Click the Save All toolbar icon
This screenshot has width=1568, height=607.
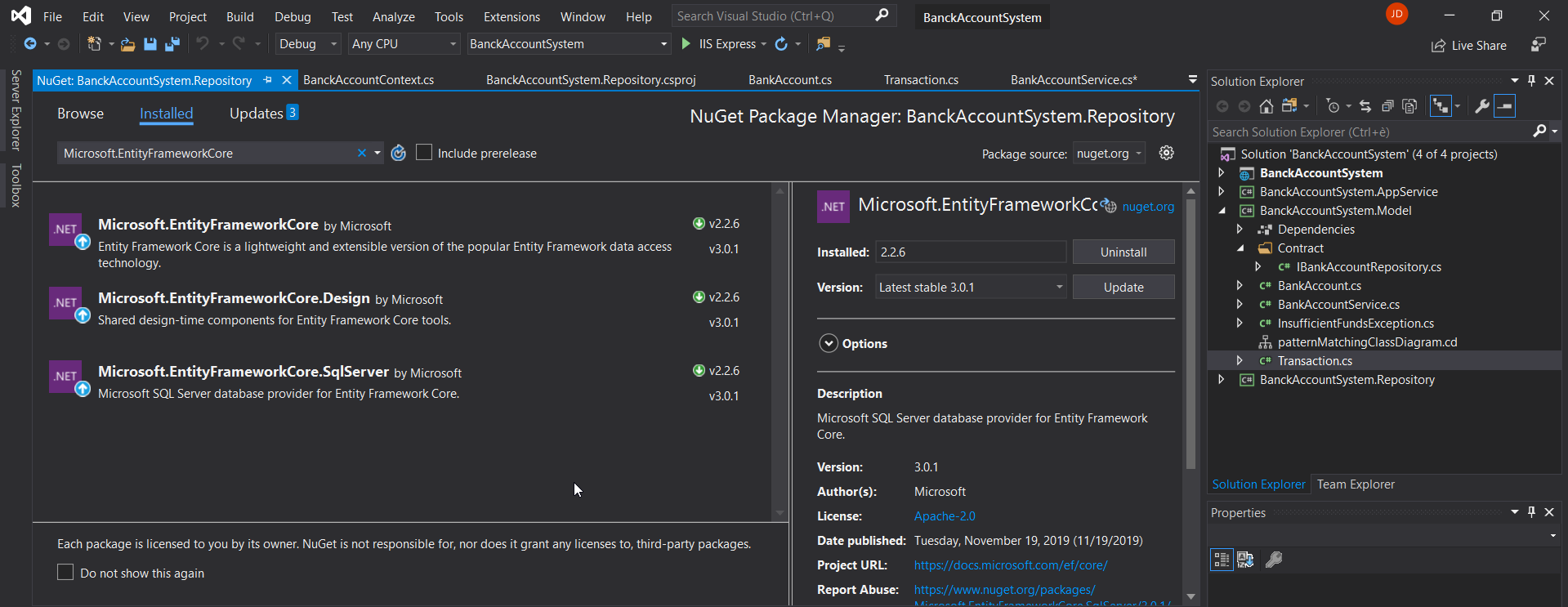(172, 44)
